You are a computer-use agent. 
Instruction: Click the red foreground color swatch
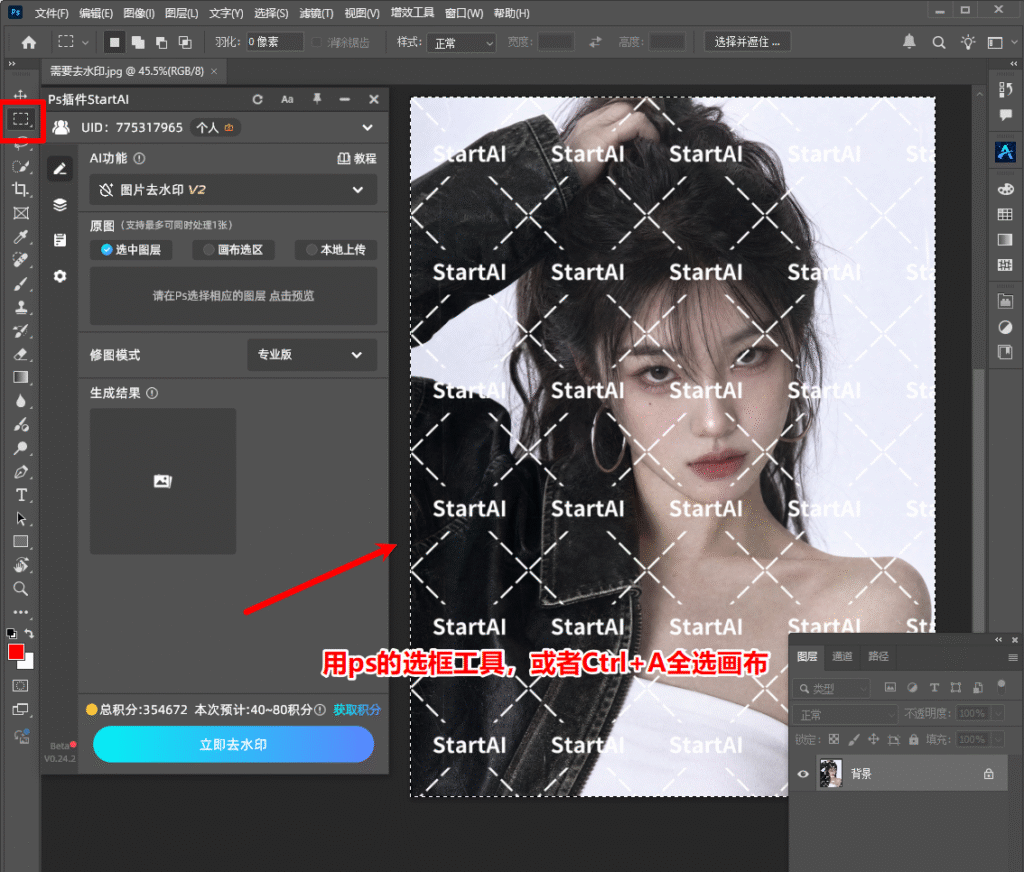click(x=16, y=652)
